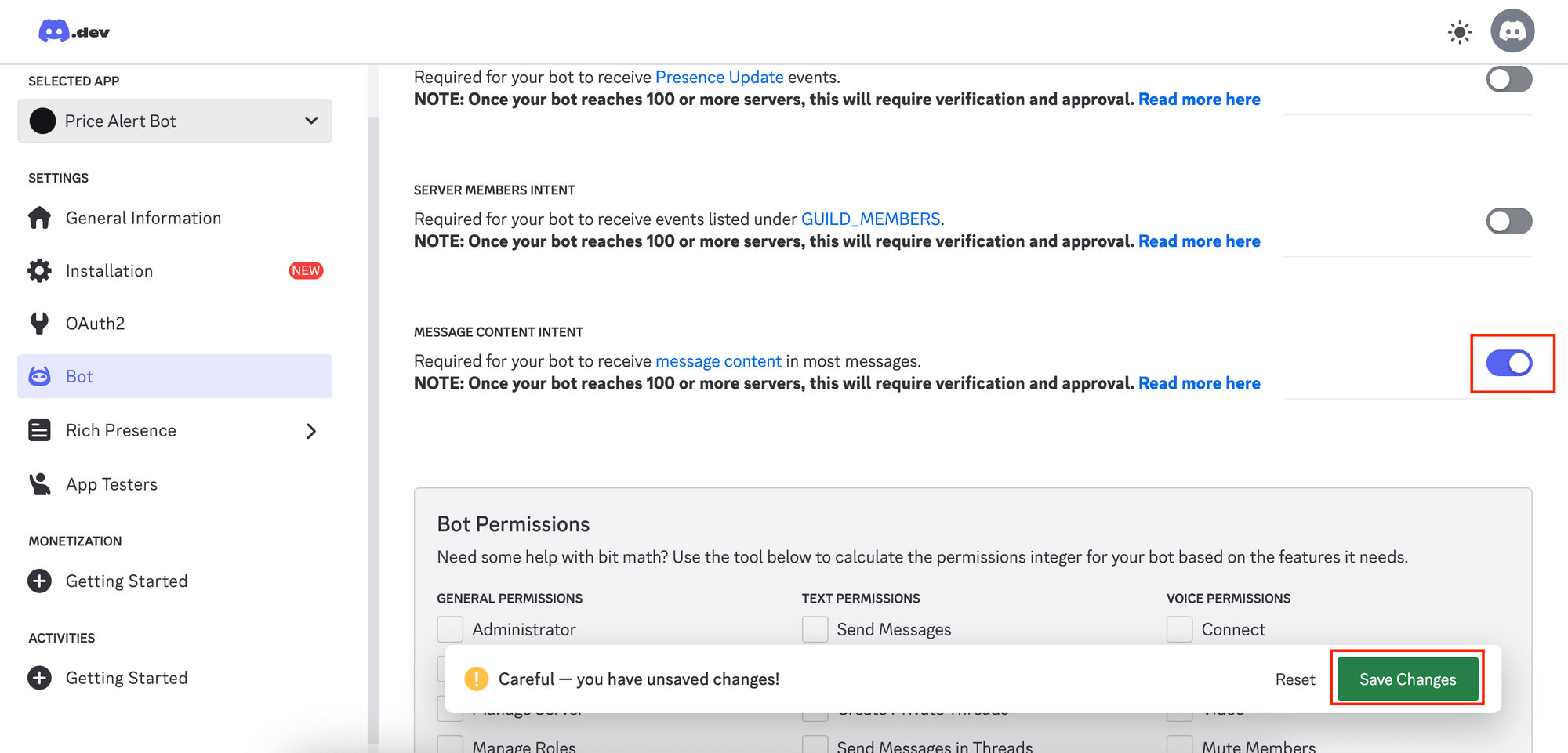
Task: Click Reset to discard unsaved changes
Action: click(x=1294, y=679)
